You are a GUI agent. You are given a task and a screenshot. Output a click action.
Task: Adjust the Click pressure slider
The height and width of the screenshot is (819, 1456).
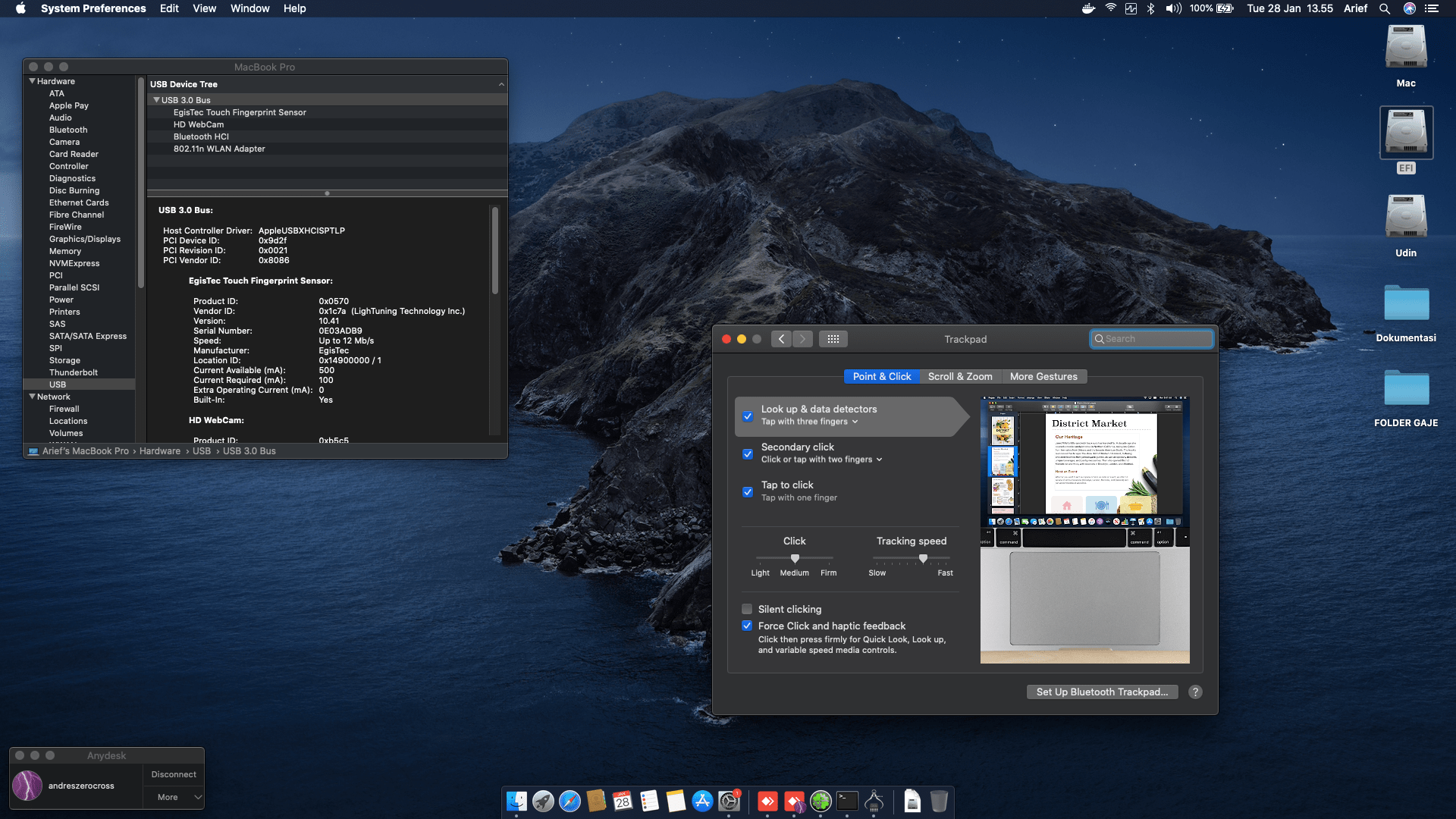pyautogui.click(x=795, y=558)
